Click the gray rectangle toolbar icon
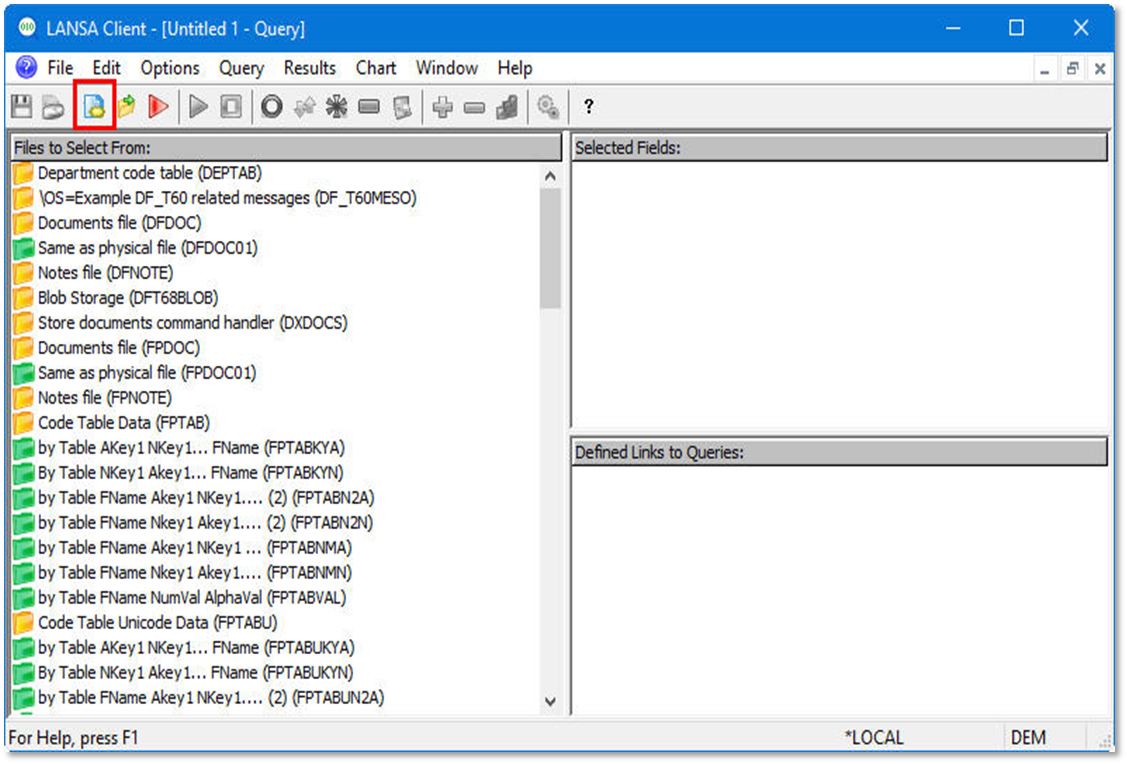 click(x=369, y=107)
